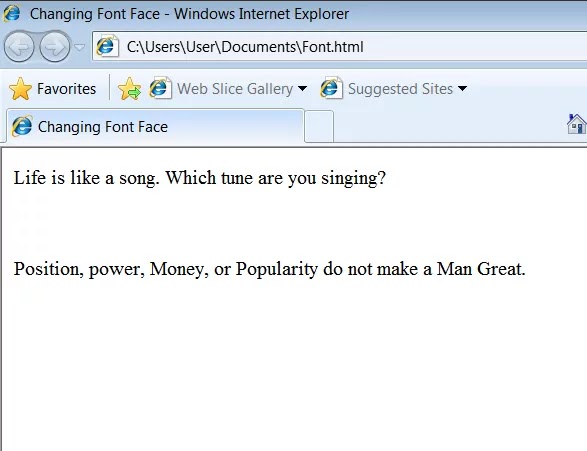Viewport: 587px width, 451px height.
Task: Click the Internet Explorer title bar icon
Action: click(x=12, y=14)
